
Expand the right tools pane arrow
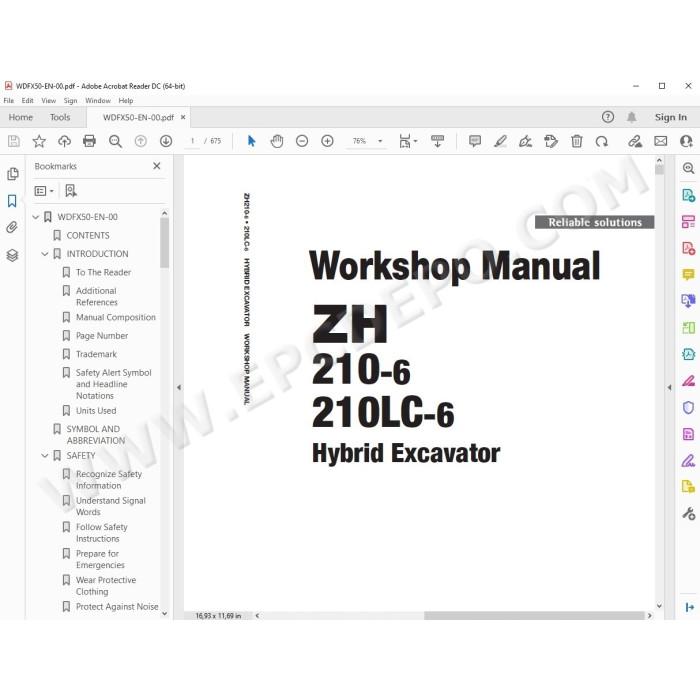(669, 388)
